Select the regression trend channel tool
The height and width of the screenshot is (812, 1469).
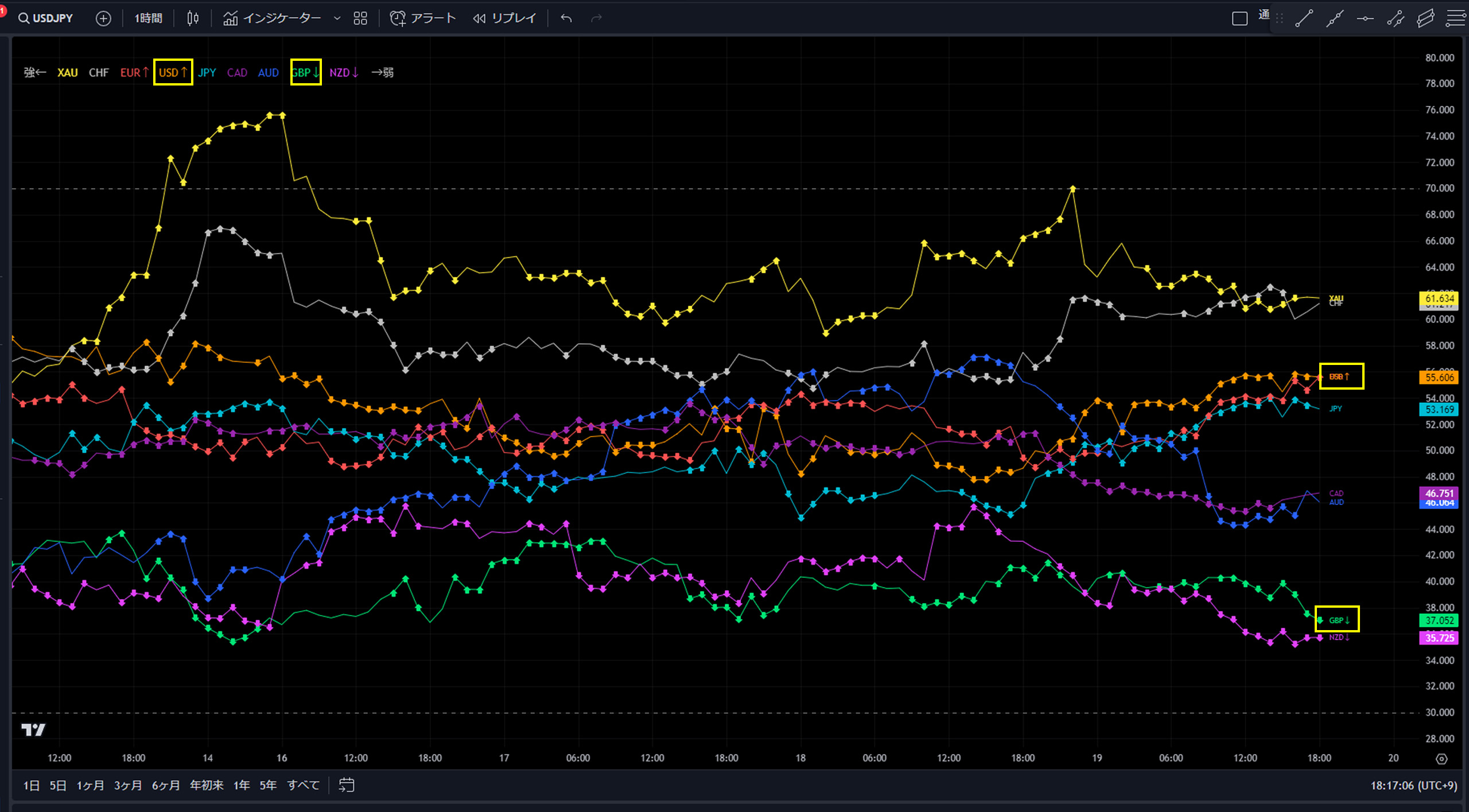pyautogui.click(x=1425, y=18)
